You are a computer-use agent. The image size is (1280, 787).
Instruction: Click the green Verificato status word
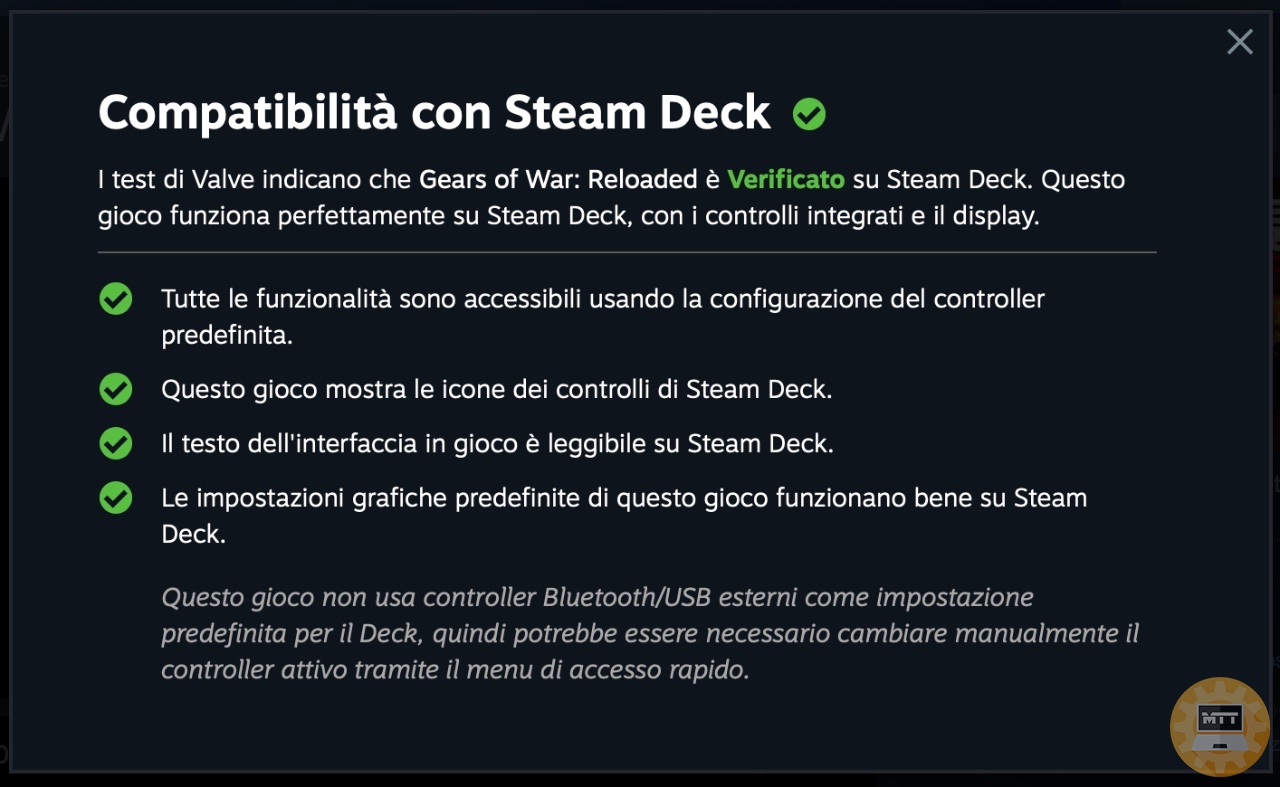point(786,180)
